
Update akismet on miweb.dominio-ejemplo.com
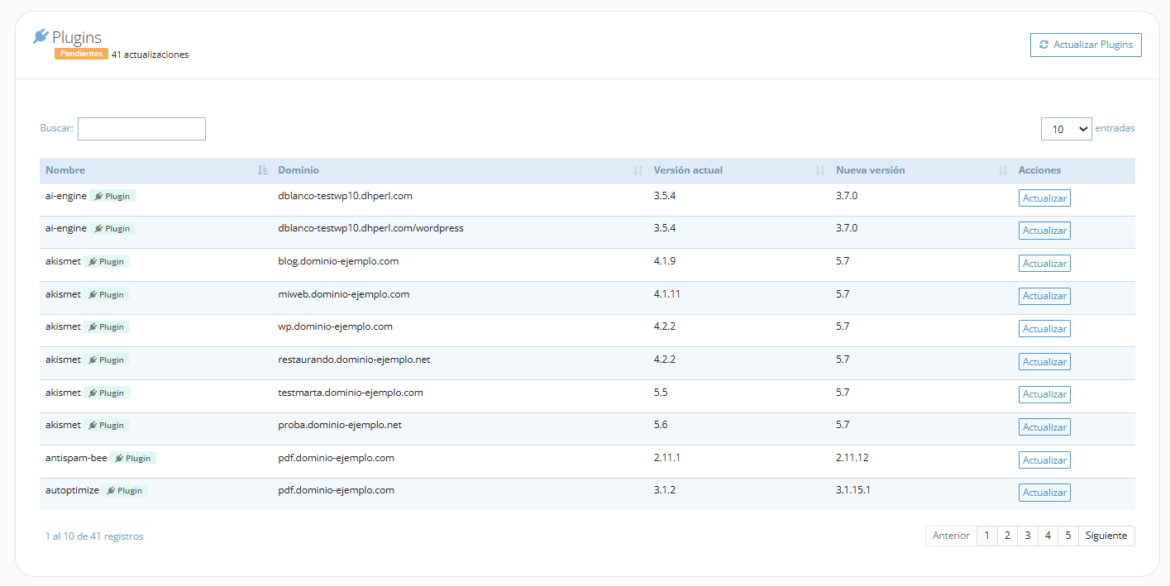pyautogui.click(x=1045, y=296)
